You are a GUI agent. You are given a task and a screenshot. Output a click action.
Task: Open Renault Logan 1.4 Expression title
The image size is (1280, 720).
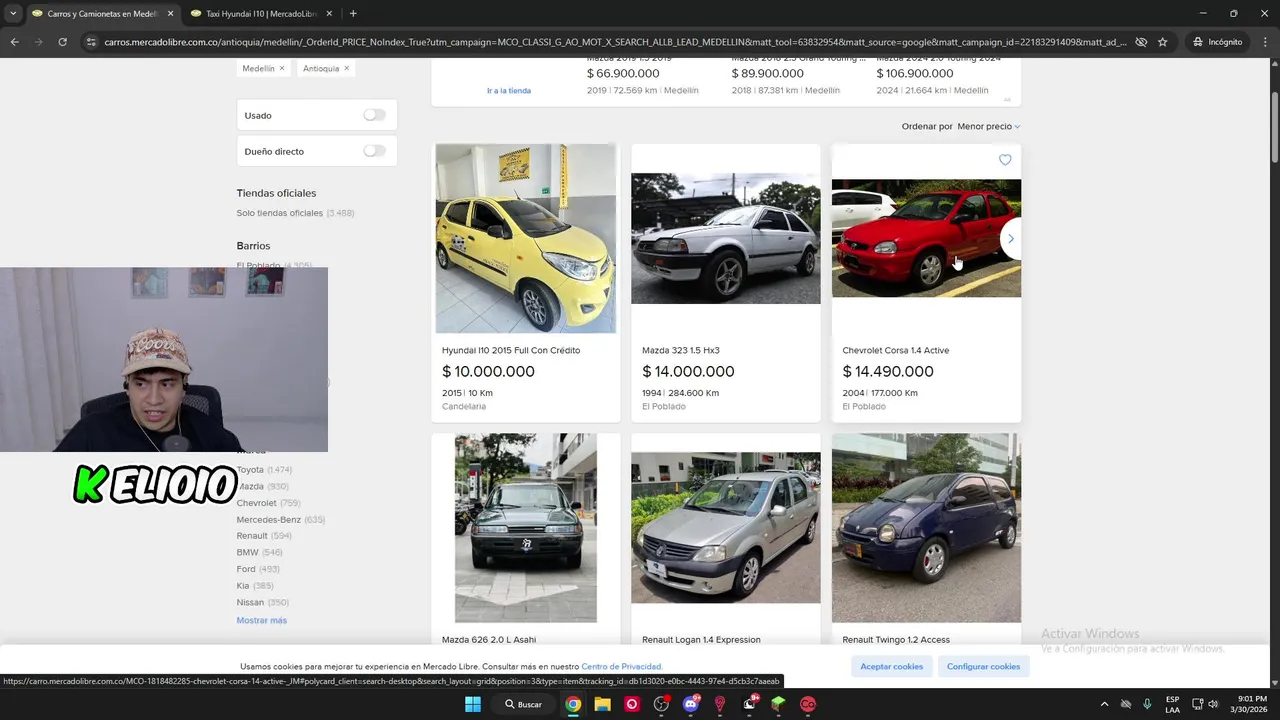click(701, 640)
